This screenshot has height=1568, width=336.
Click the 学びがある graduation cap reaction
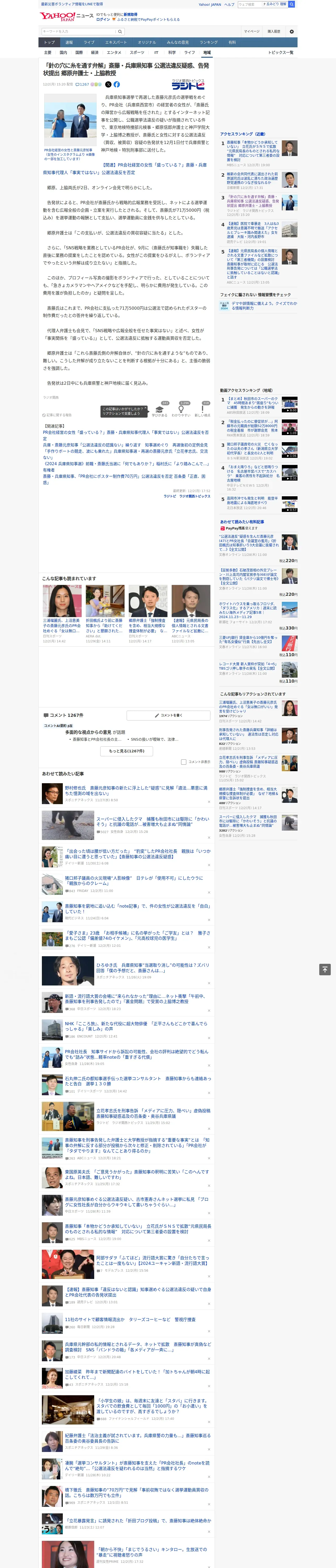(x=160, y=410)
